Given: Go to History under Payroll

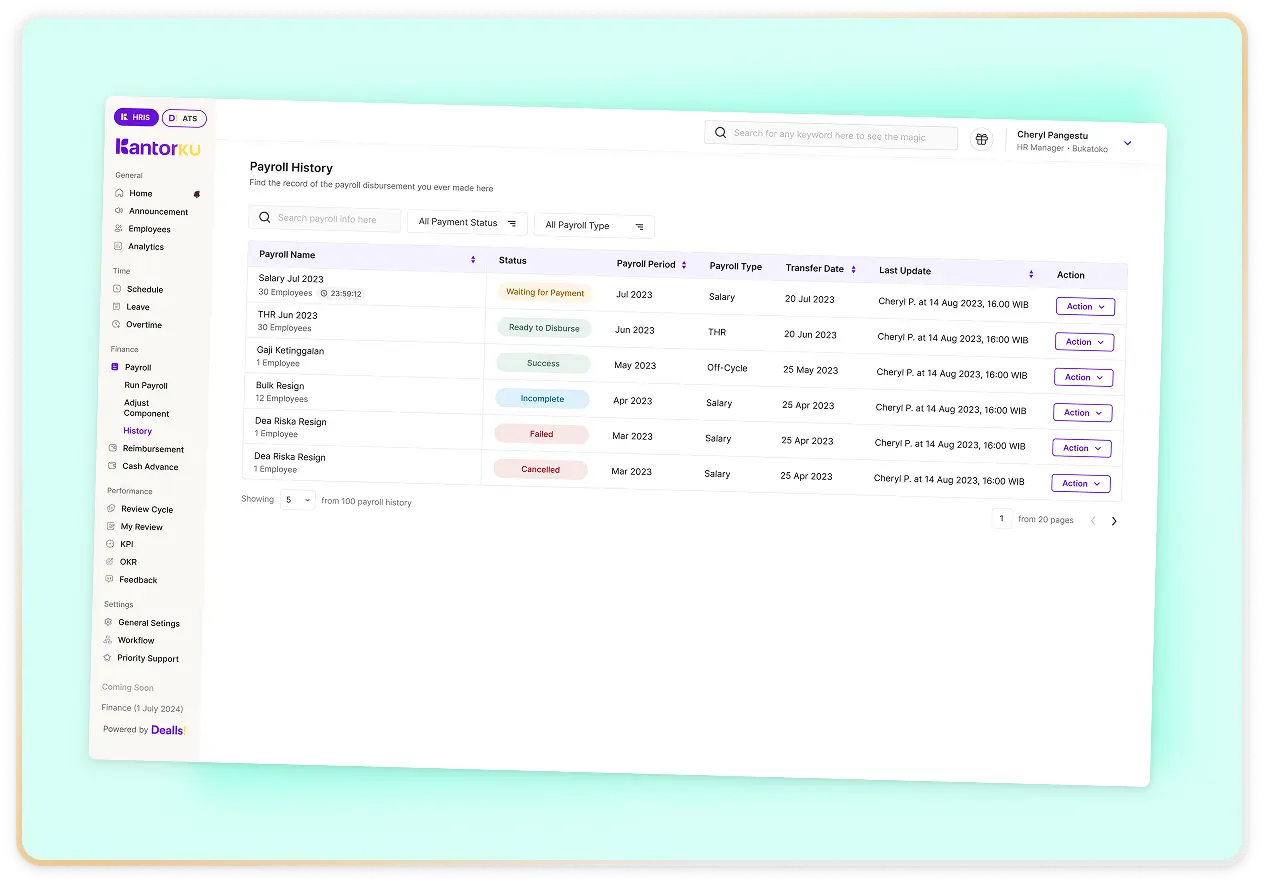Looking at the screenshot, I should tap(139, 431).
